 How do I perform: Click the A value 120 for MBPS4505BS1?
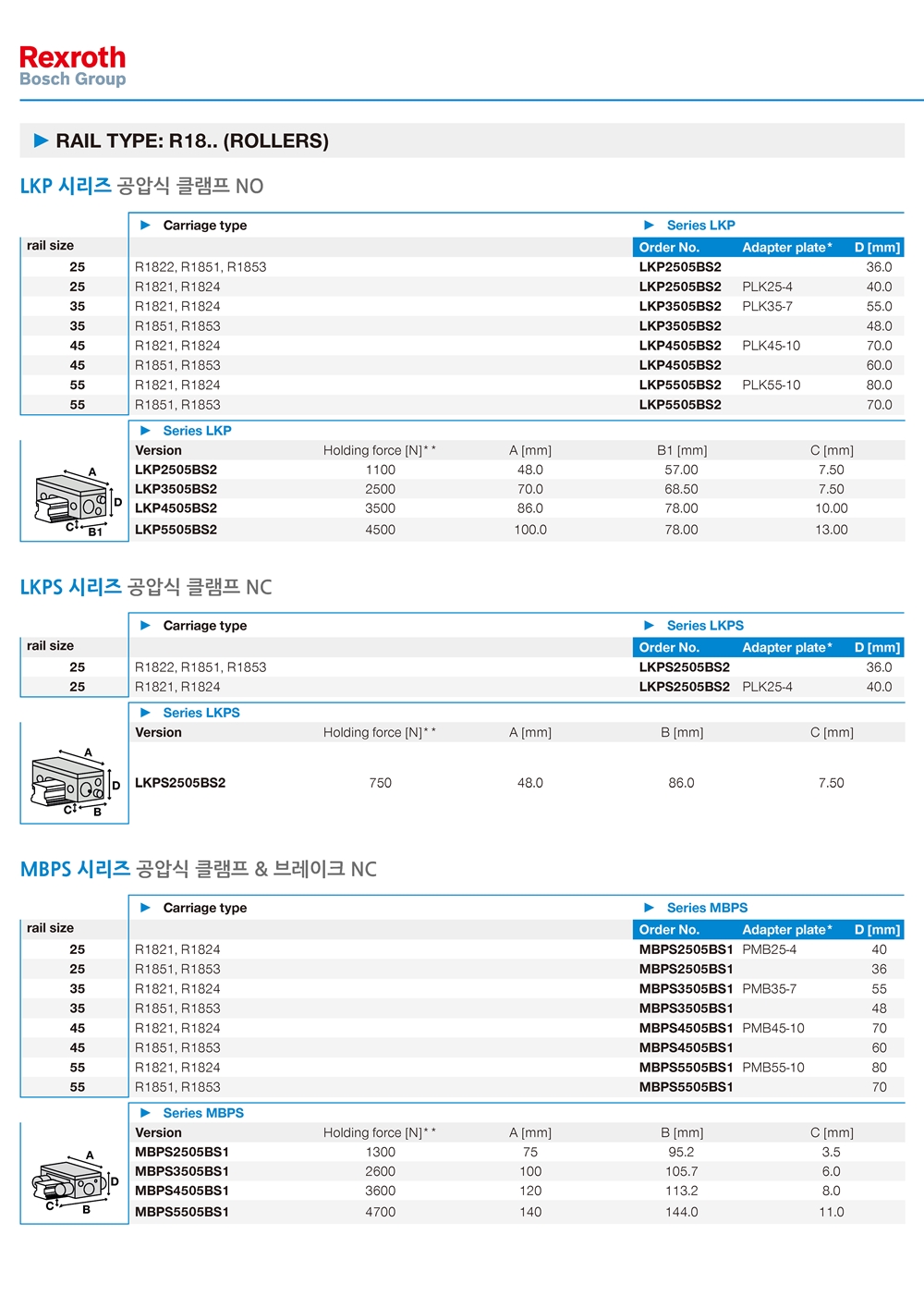tap(530, 1191)
